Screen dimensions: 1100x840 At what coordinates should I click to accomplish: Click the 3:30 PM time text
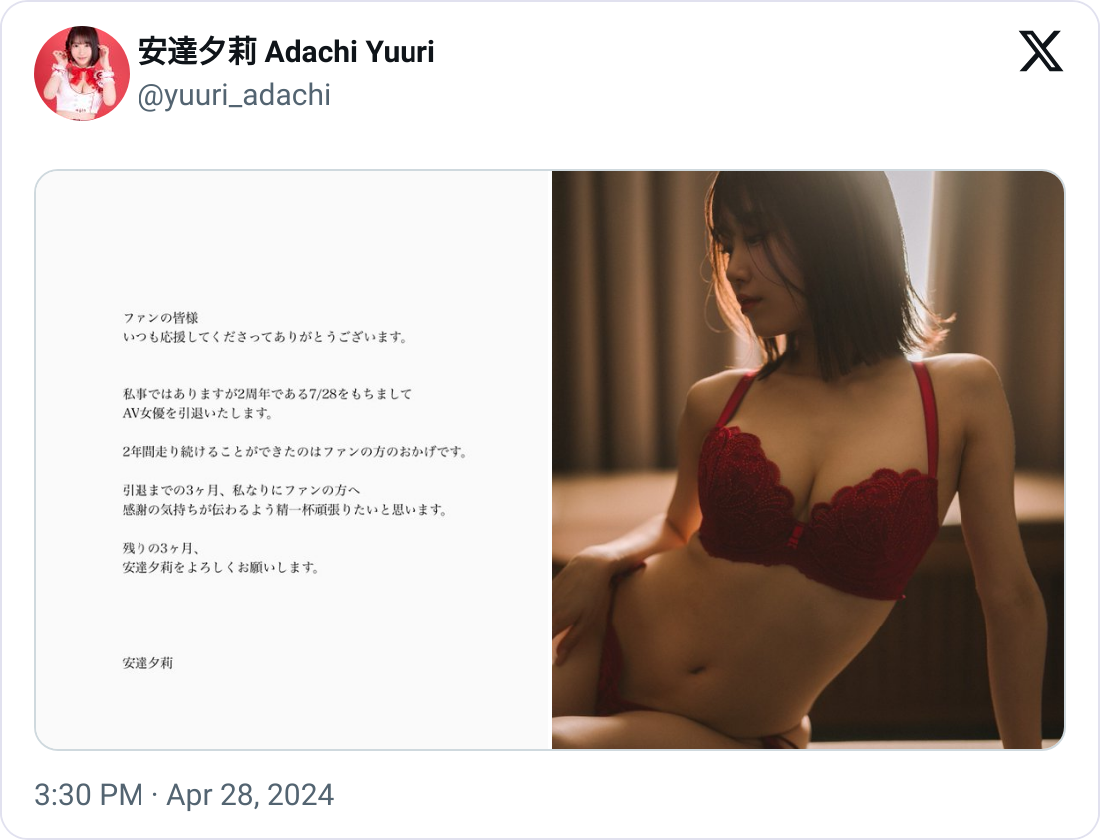[88, 795]
